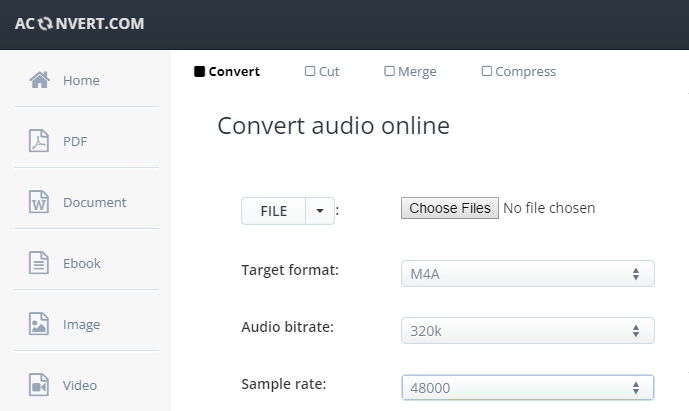Click the PDF file icon in sidebar
689x411 pixels.
(39, 141)
